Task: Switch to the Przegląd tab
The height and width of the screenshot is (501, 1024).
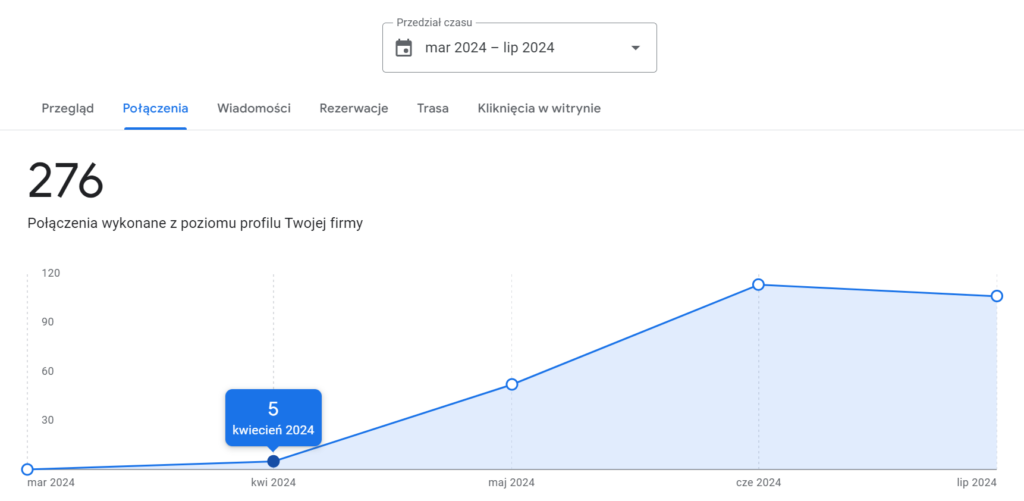Action: click(x=68, y=108)
